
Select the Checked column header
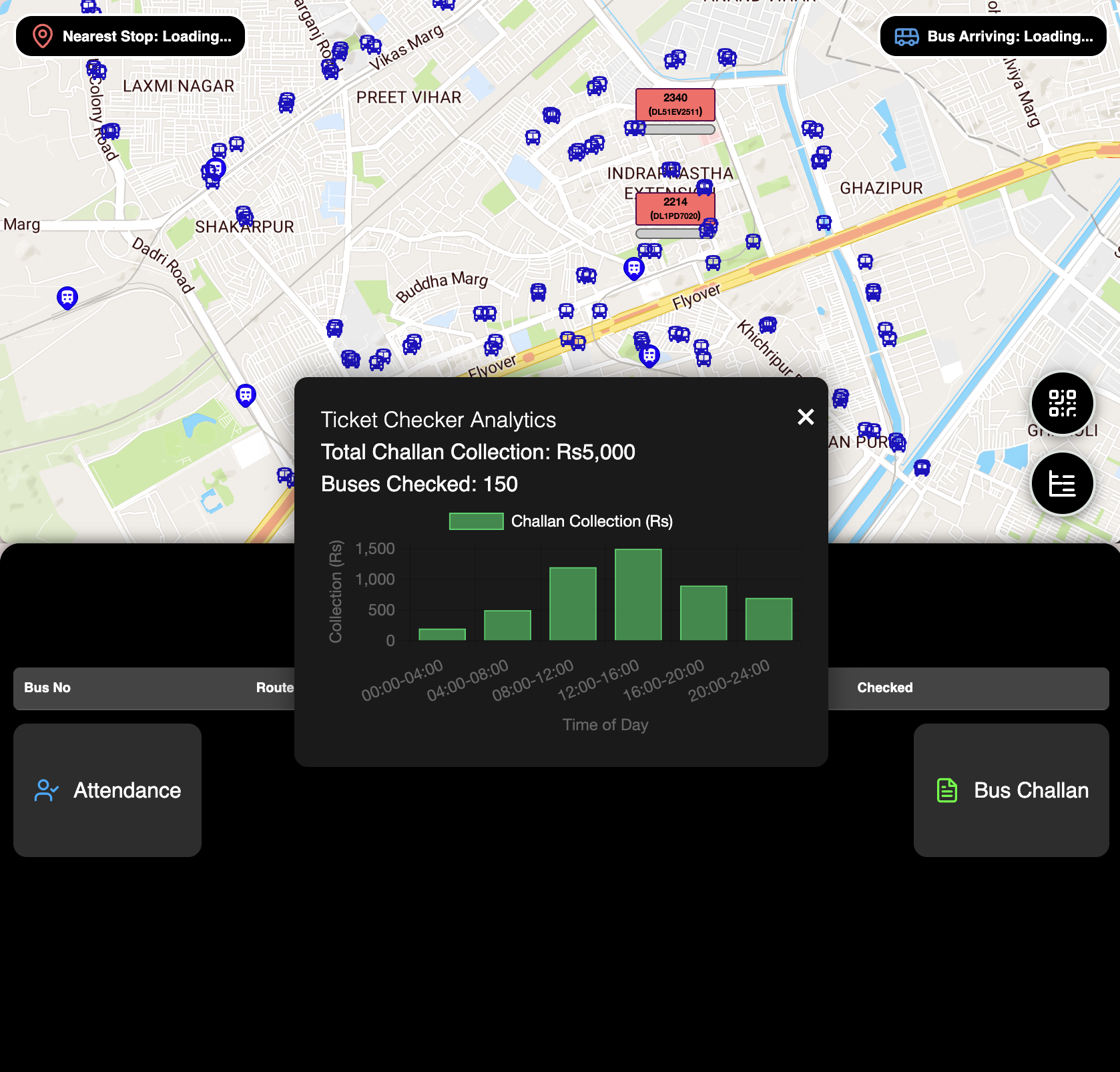pyautogui.click(x=885, y=688)
